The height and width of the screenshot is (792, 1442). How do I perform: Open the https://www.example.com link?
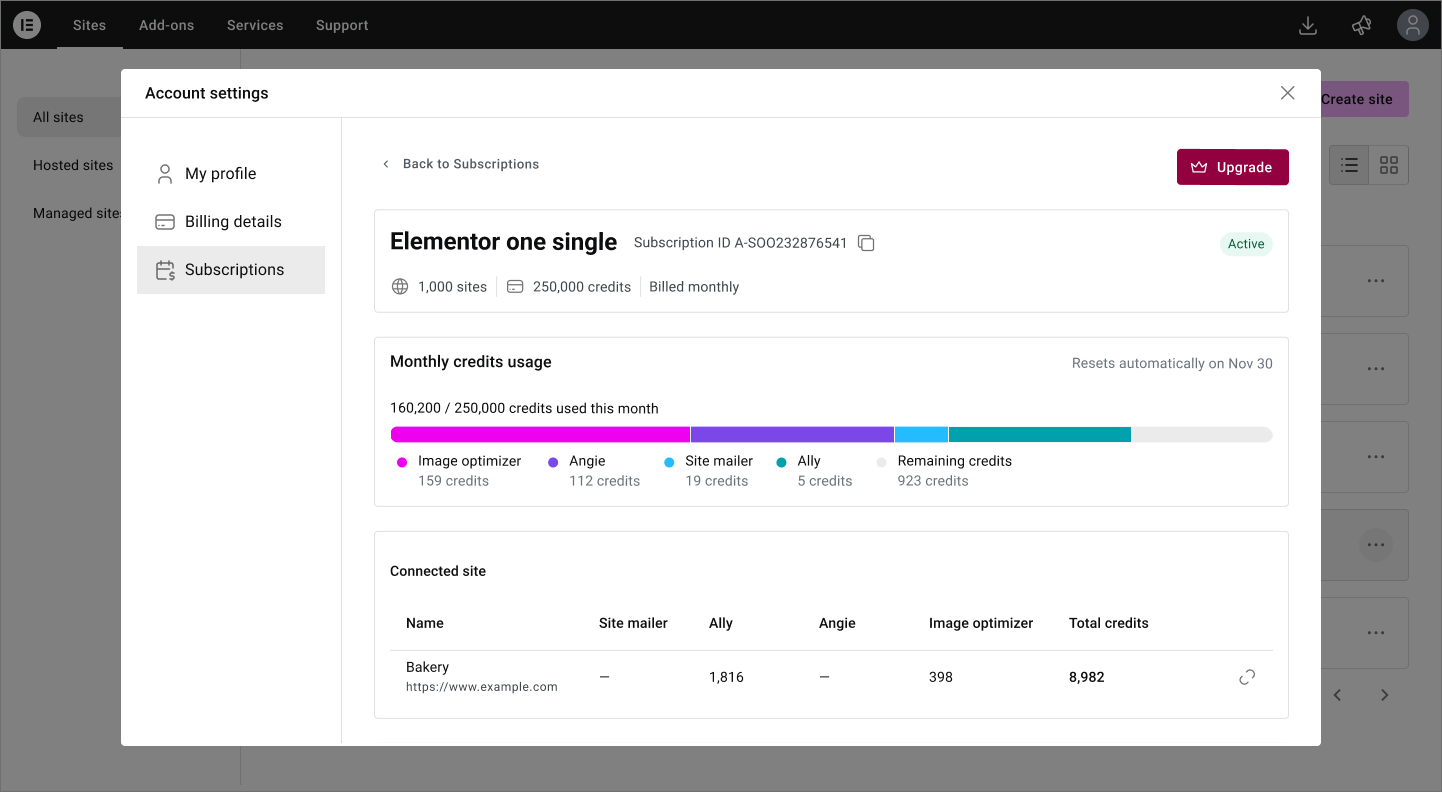click(x=482, y=687)
